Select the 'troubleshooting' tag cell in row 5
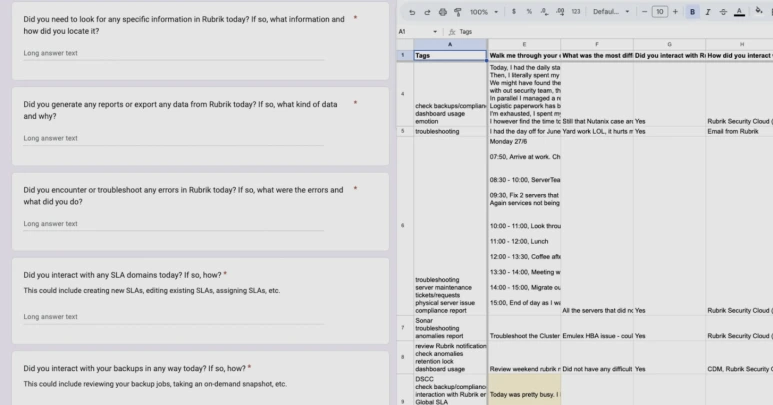 coord(450,131)
